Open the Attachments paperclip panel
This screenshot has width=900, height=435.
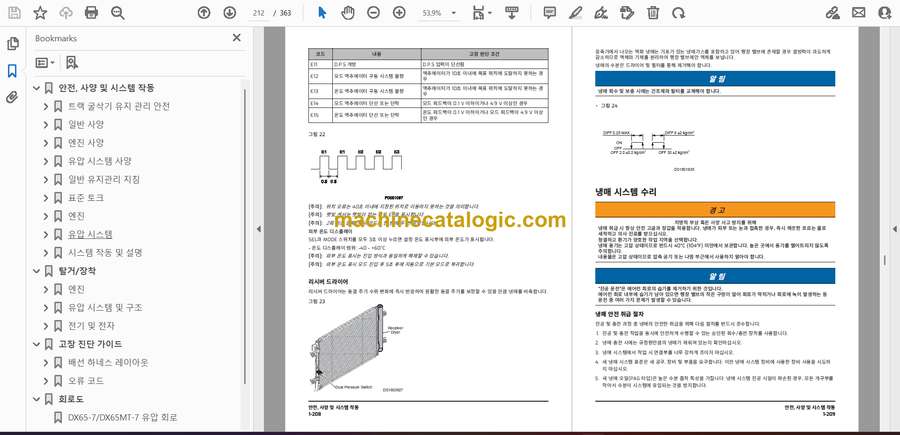(12, 97)
